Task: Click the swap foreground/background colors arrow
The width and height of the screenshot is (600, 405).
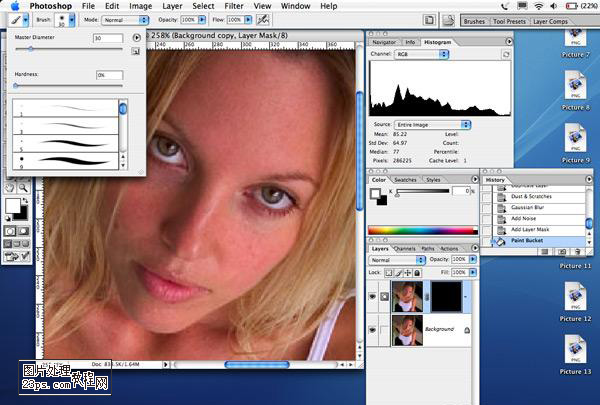Action: pyautogui.click(x=25, y=200)
